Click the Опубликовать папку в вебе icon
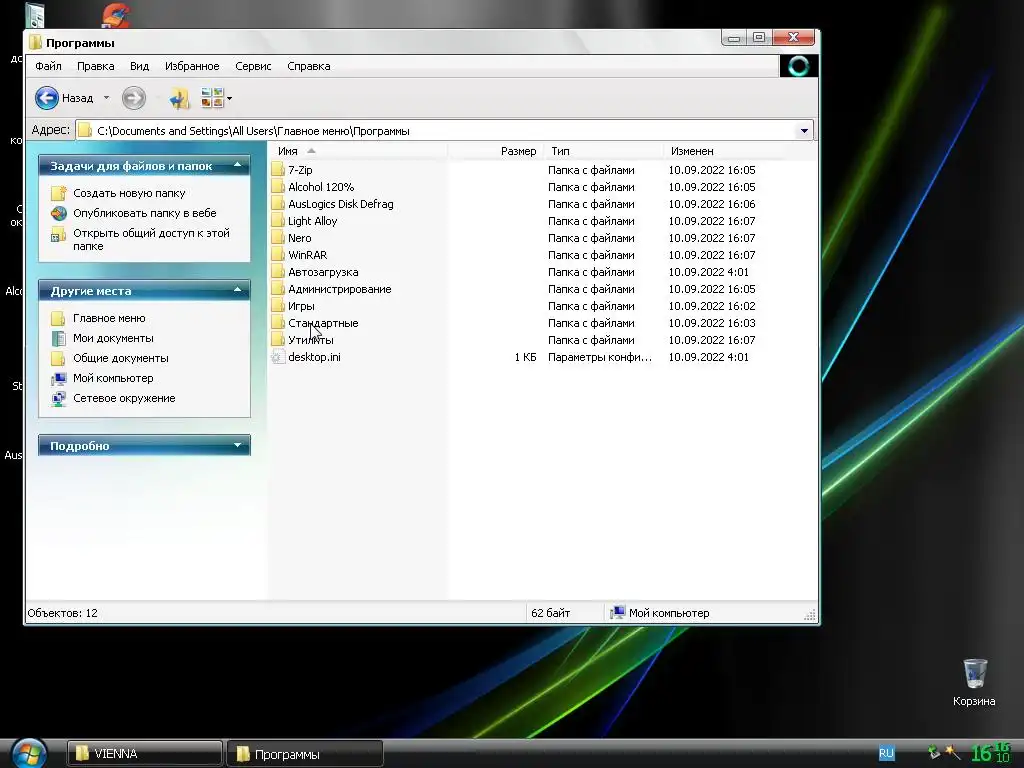The height and width of the screenshot is (768, 1024). point(59,213)
